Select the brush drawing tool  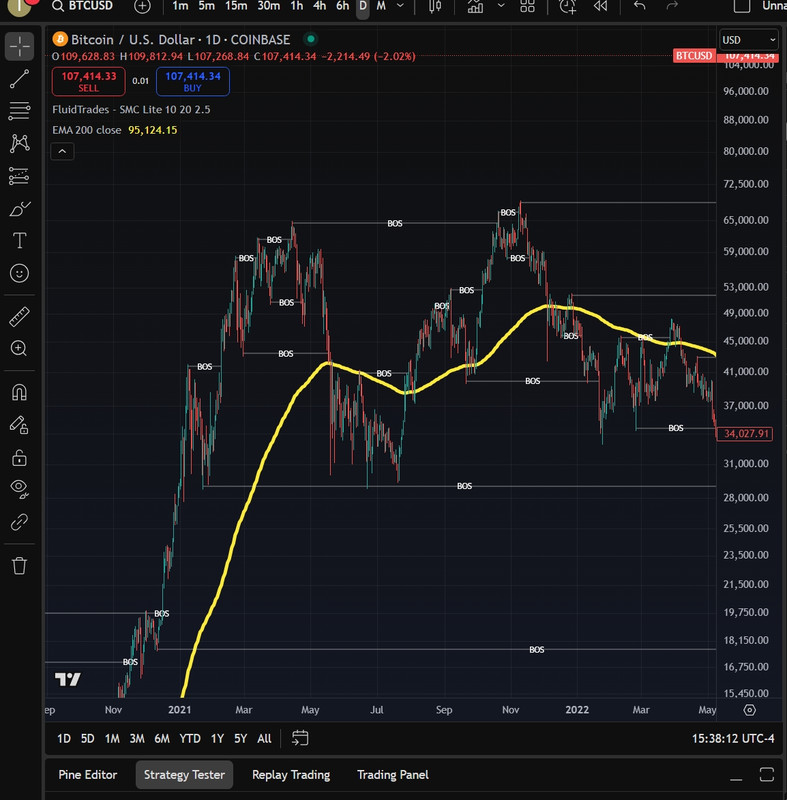click(19, 209)
